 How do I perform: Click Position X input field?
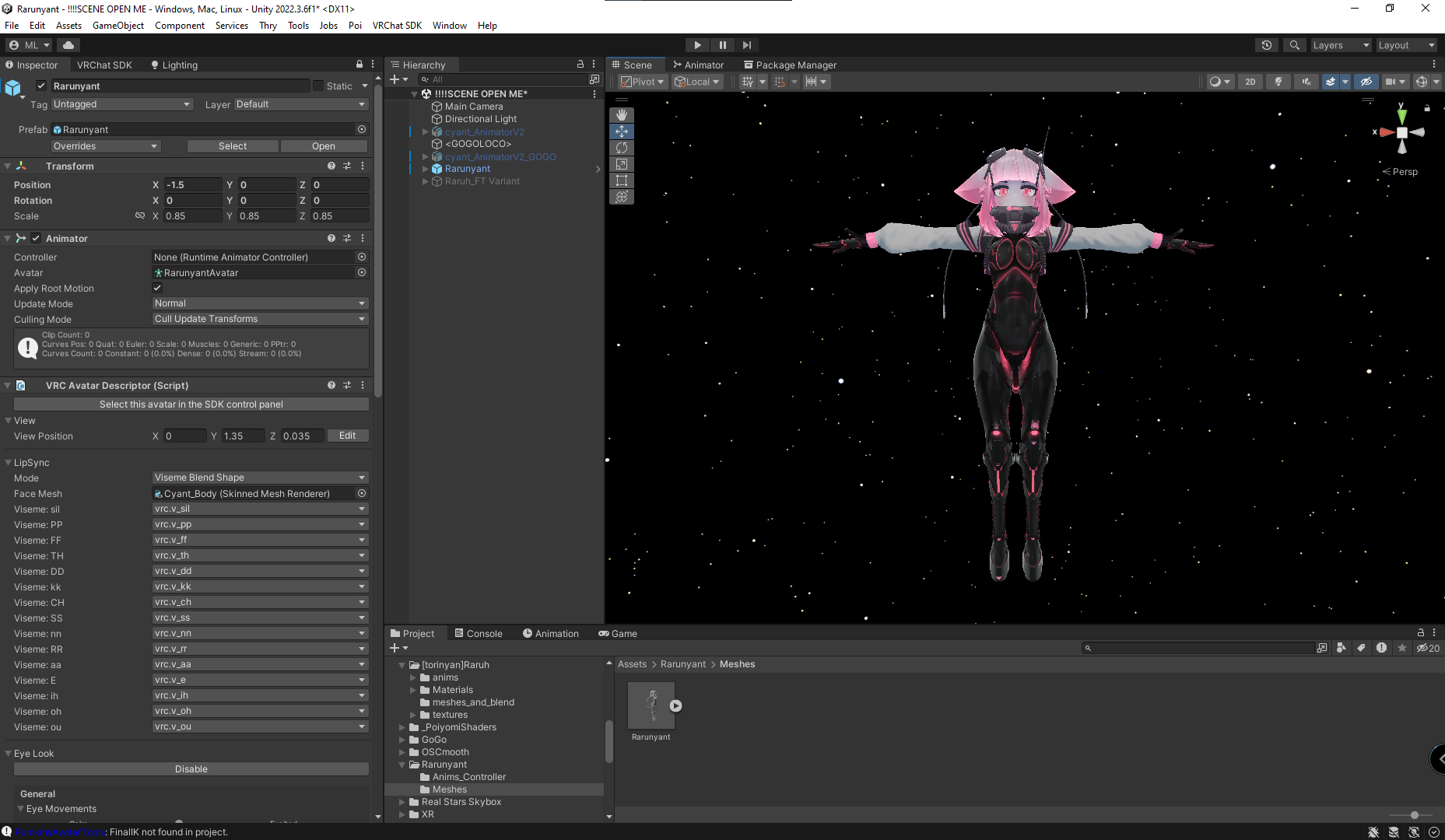point(193,185)
